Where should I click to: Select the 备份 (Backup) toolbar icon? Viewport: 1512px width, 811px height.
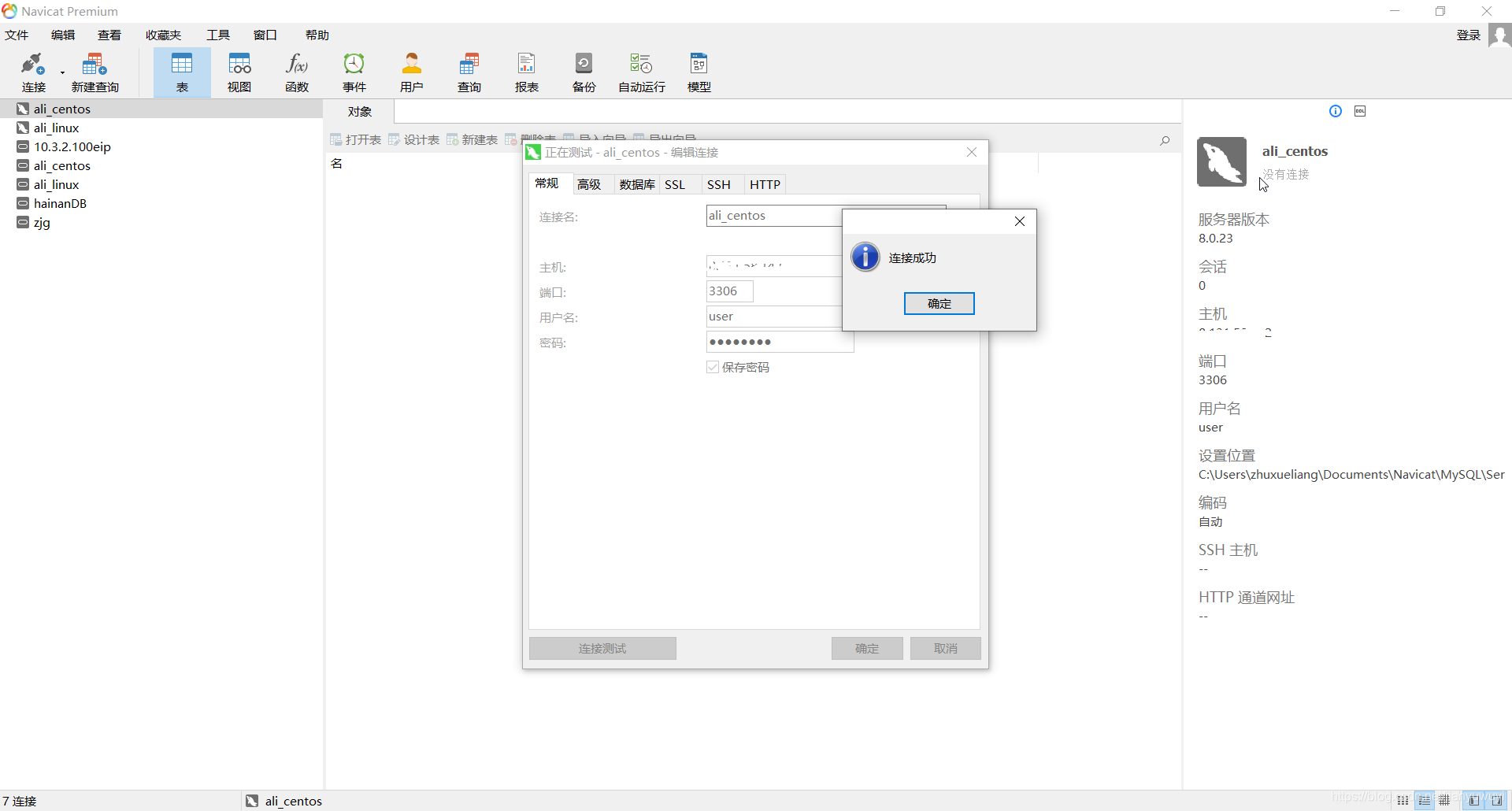pyautogui.click(x=584, y=72)
